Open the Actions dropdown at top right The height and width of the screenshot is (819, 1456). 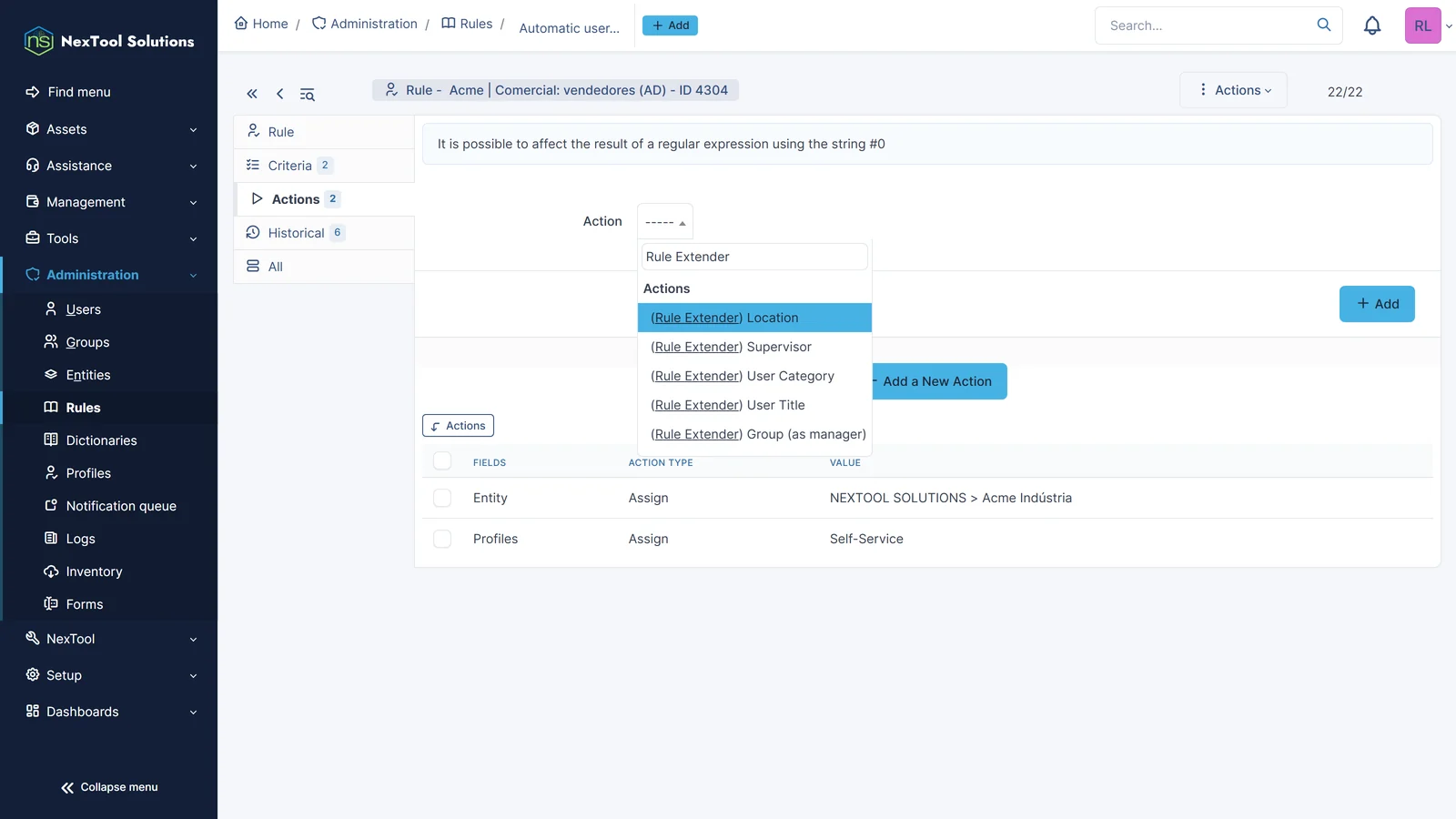[x=1234, y=90]
